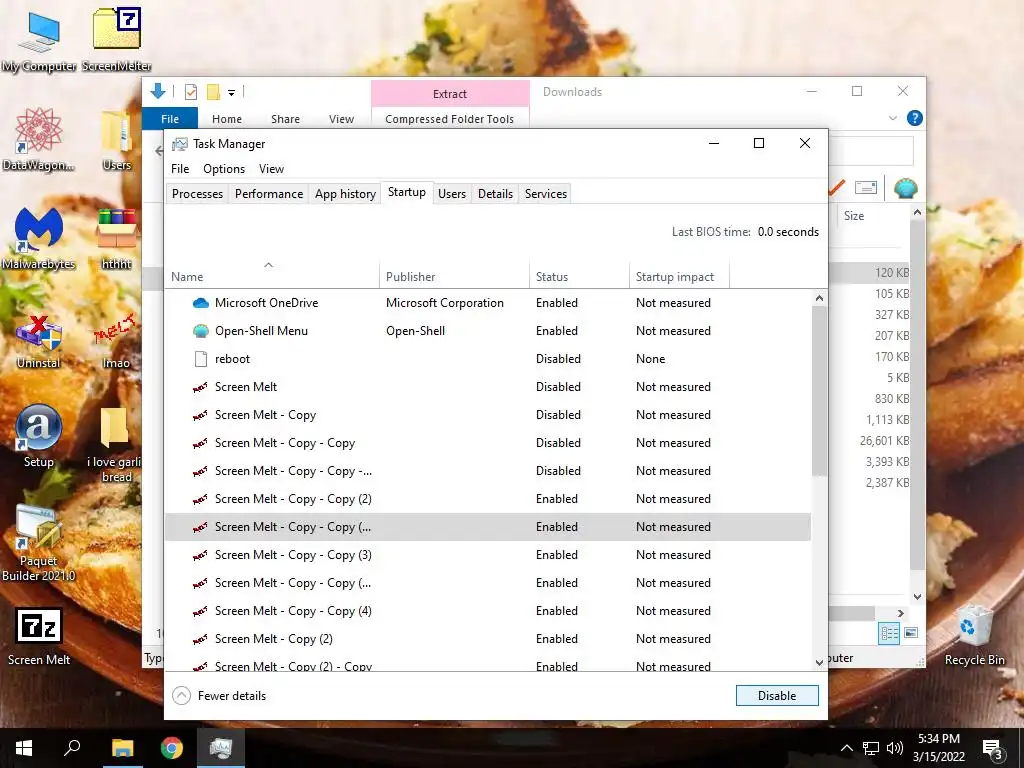The image size is (1024, 768).
Task: Open Task Manager View menu
Action: click(x=271, y=168)
